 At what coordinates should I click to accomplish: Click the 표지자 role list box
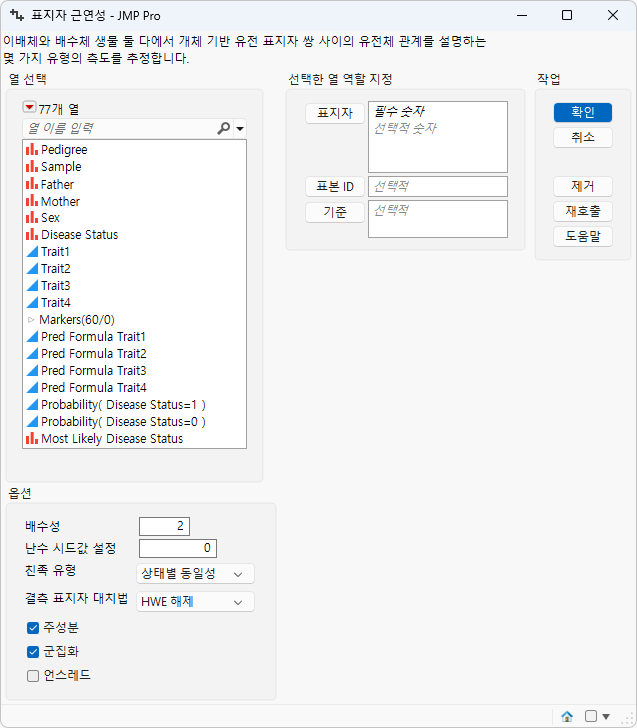(438, 137)
